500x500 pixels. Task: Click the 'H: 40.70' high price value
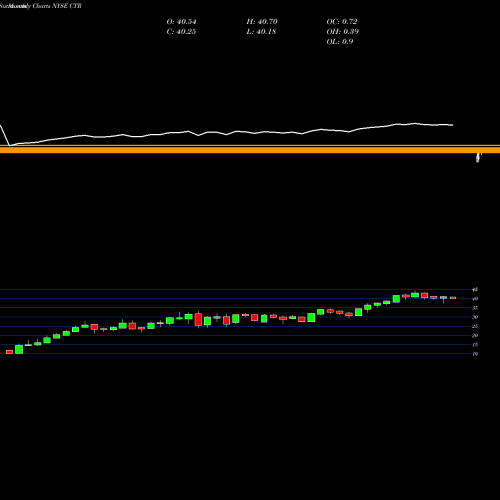pos(262,22)
